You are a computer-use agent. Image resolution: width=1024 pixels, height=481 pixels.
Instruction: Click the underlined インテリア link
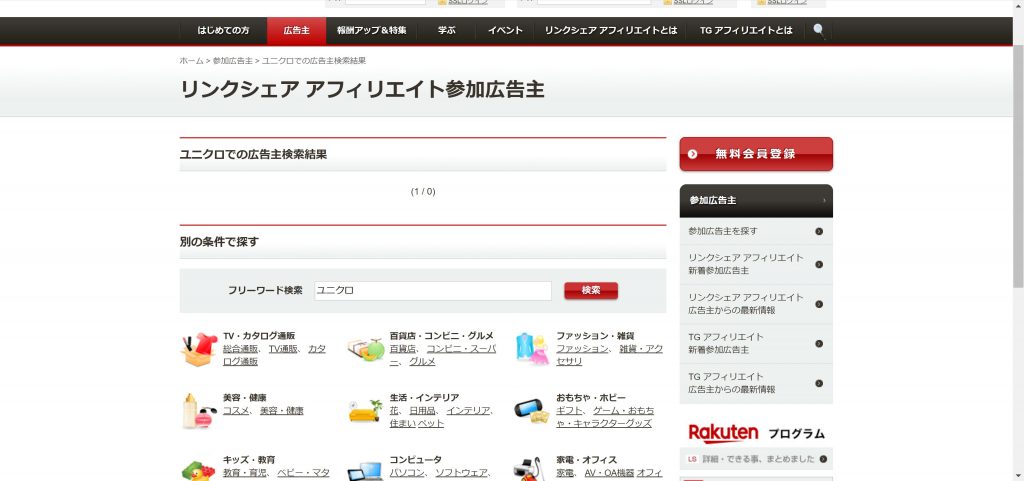click(468, 411)
